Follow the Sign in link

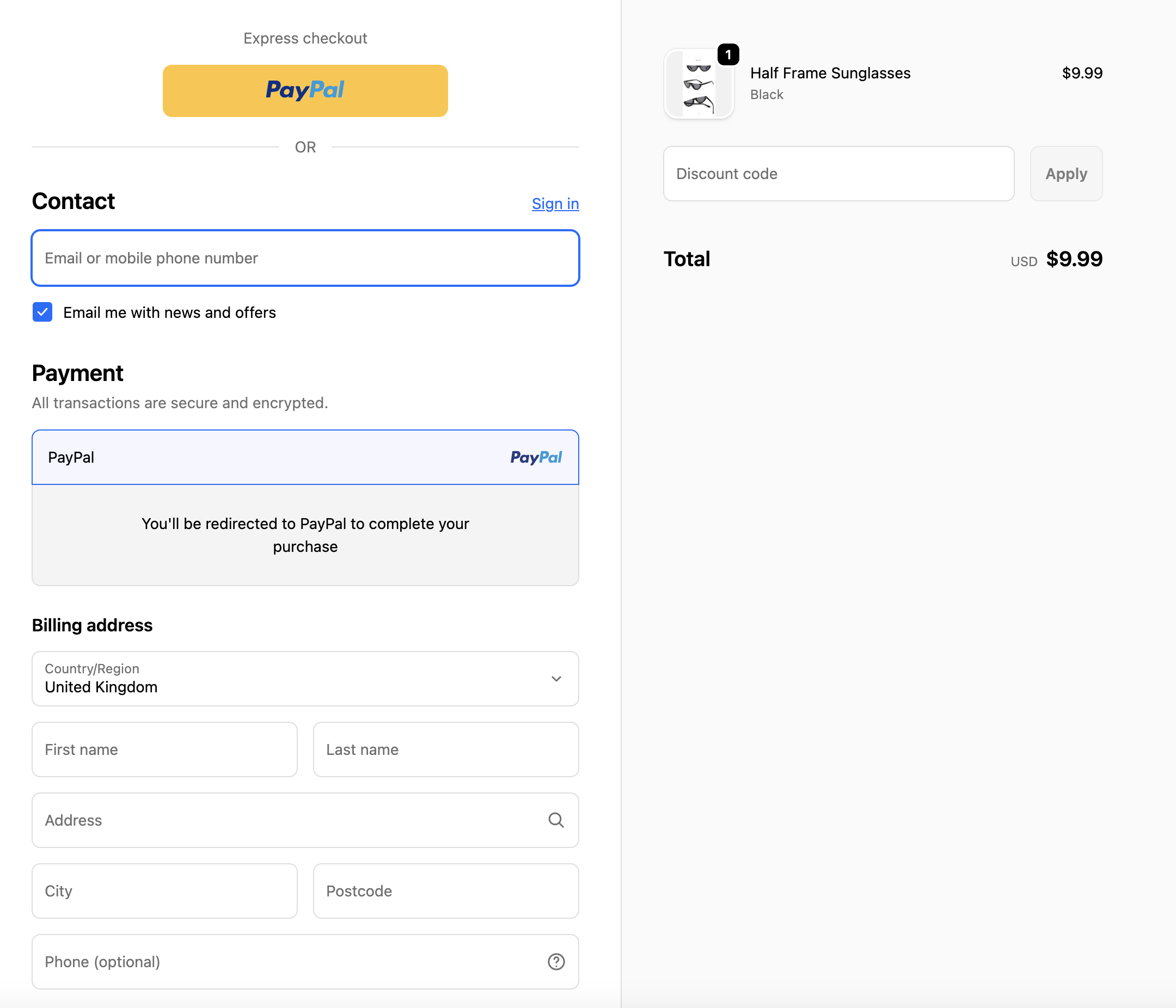554,204
